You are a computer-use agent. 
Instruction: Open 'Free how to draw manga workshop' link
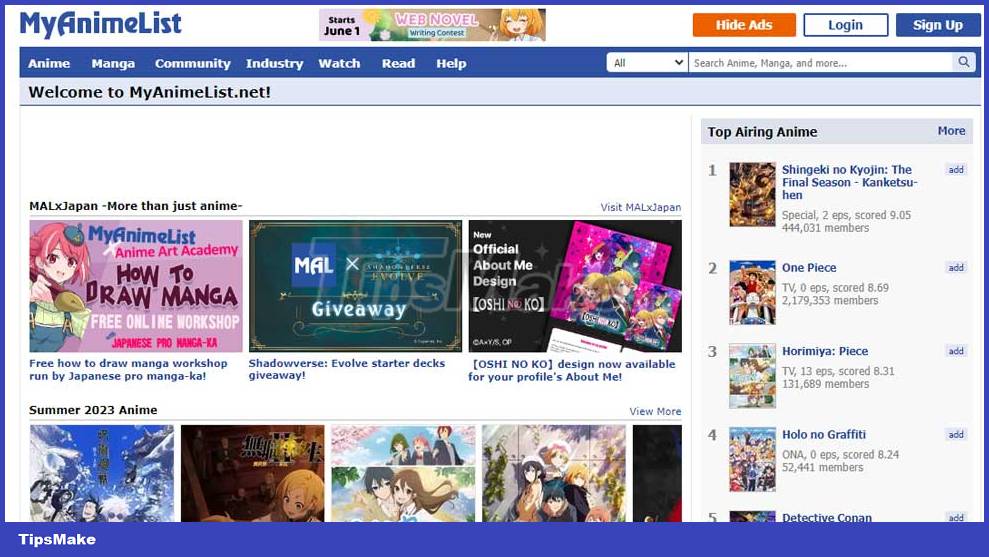click(x=128, y=370)
